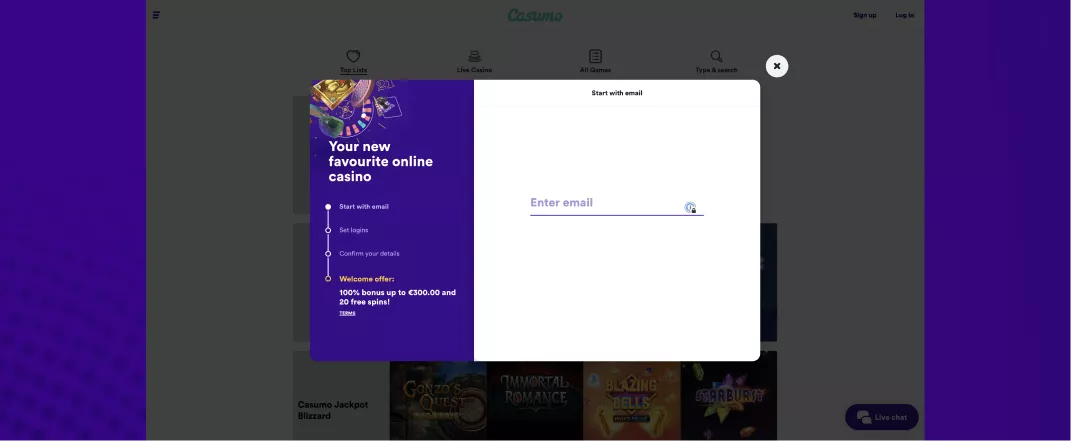Open the Type & search tab
The image size is (1071, 441).
716,61
